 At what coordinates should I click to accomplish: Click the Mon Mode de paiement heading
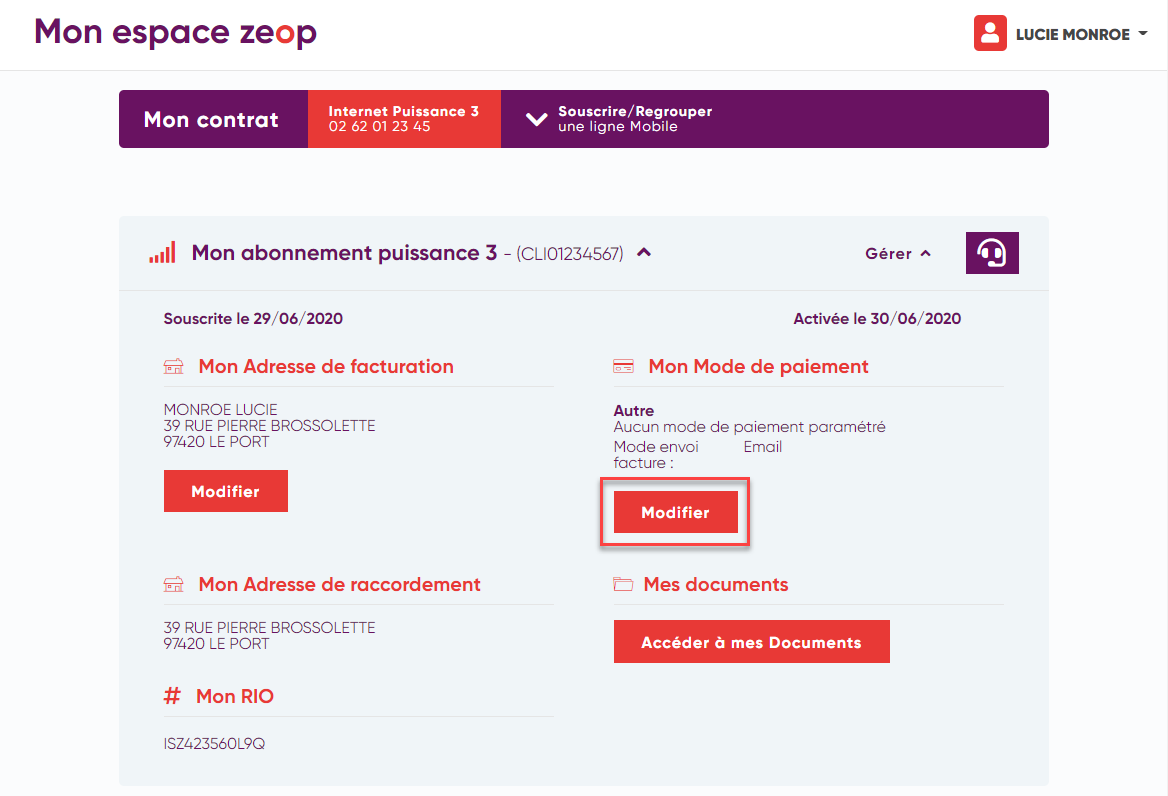tap(758, 366)
